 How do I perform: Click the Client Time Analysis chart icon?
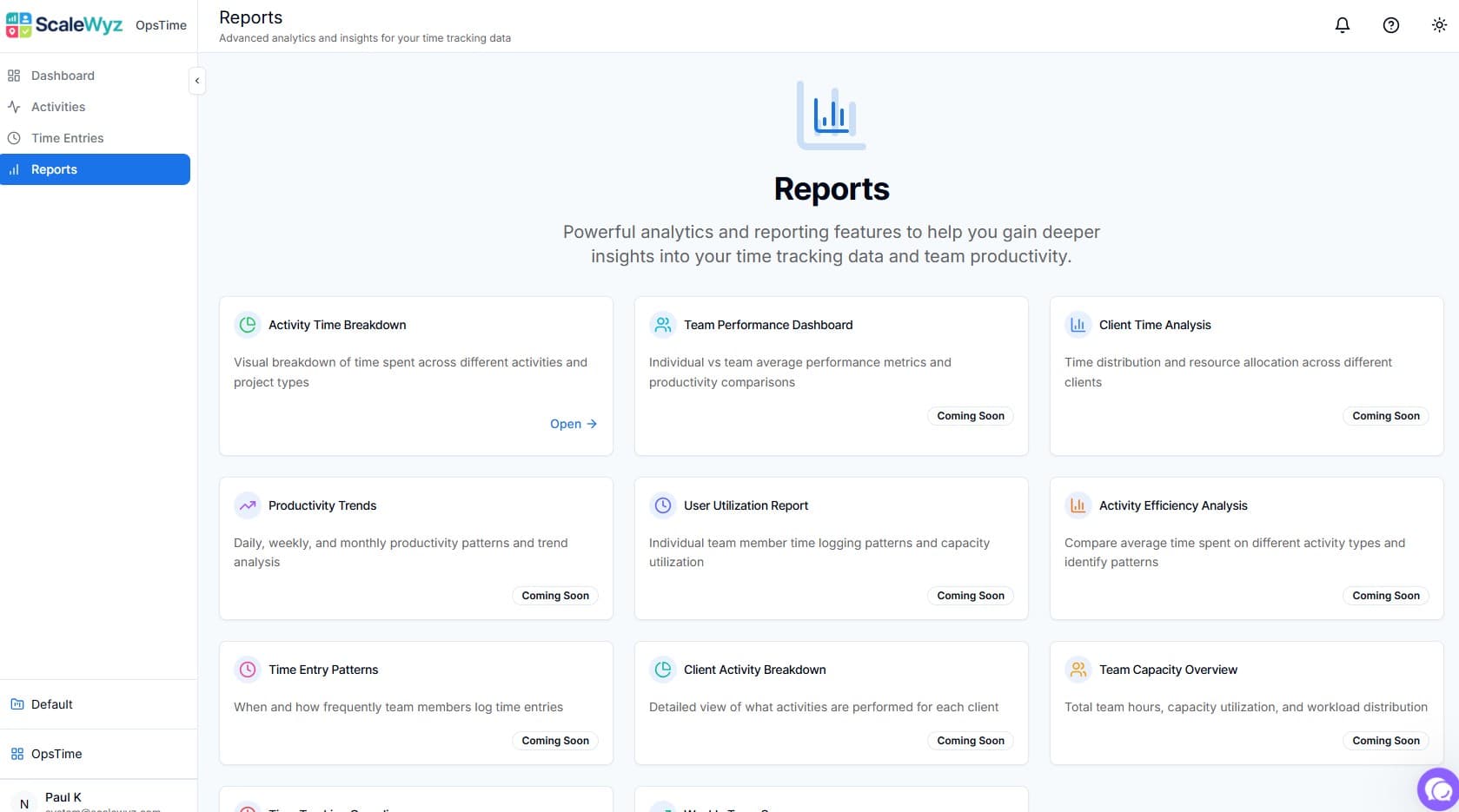[1078, 325]
